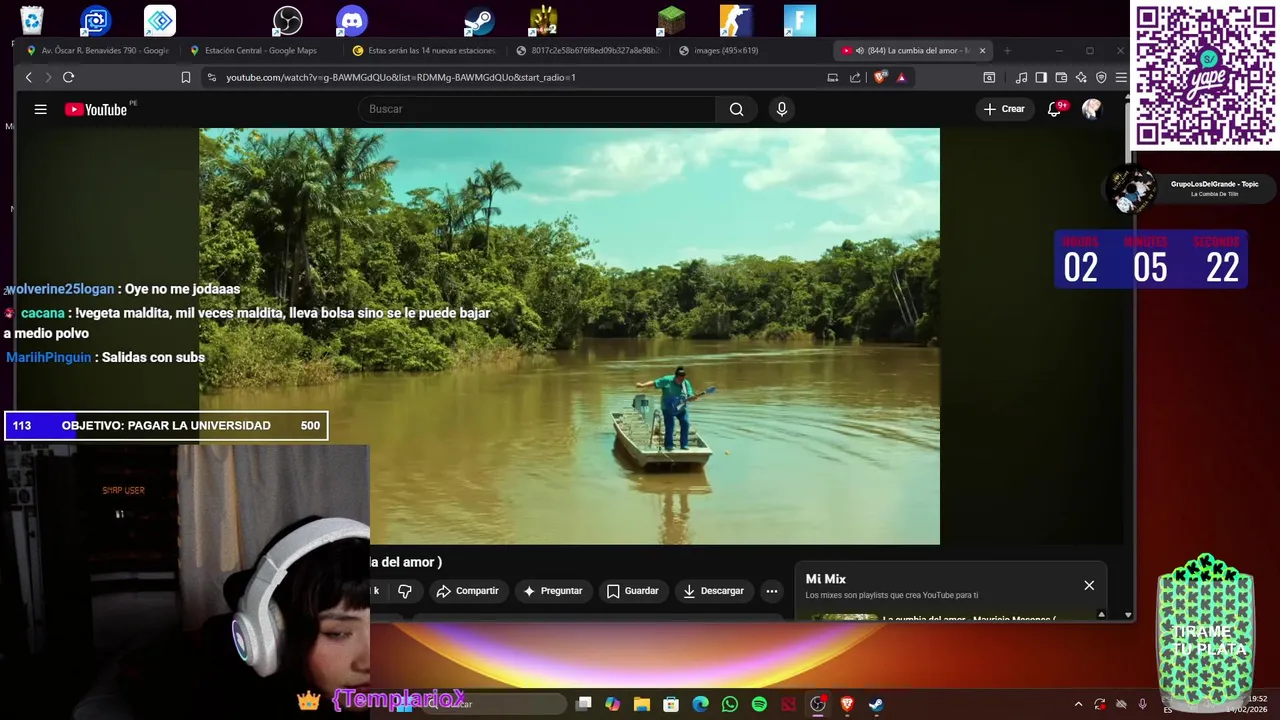Viewport: 1280px width, 720px height.
Task: Click the page scrollbar down arrow
Action: tap(1128, 615)
